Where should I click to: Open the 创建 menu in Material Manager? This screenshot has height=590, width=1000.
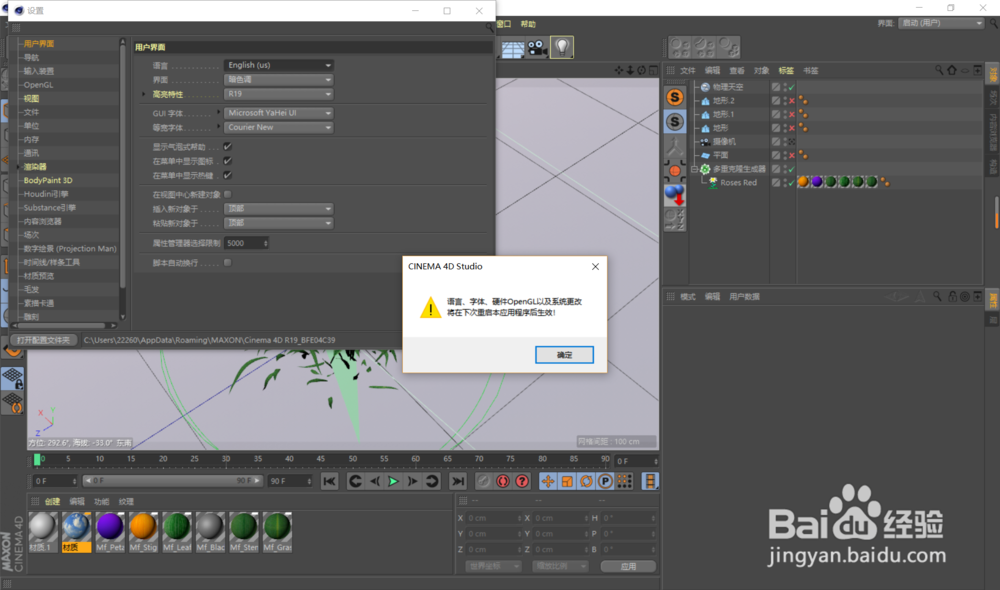point(52,501)
